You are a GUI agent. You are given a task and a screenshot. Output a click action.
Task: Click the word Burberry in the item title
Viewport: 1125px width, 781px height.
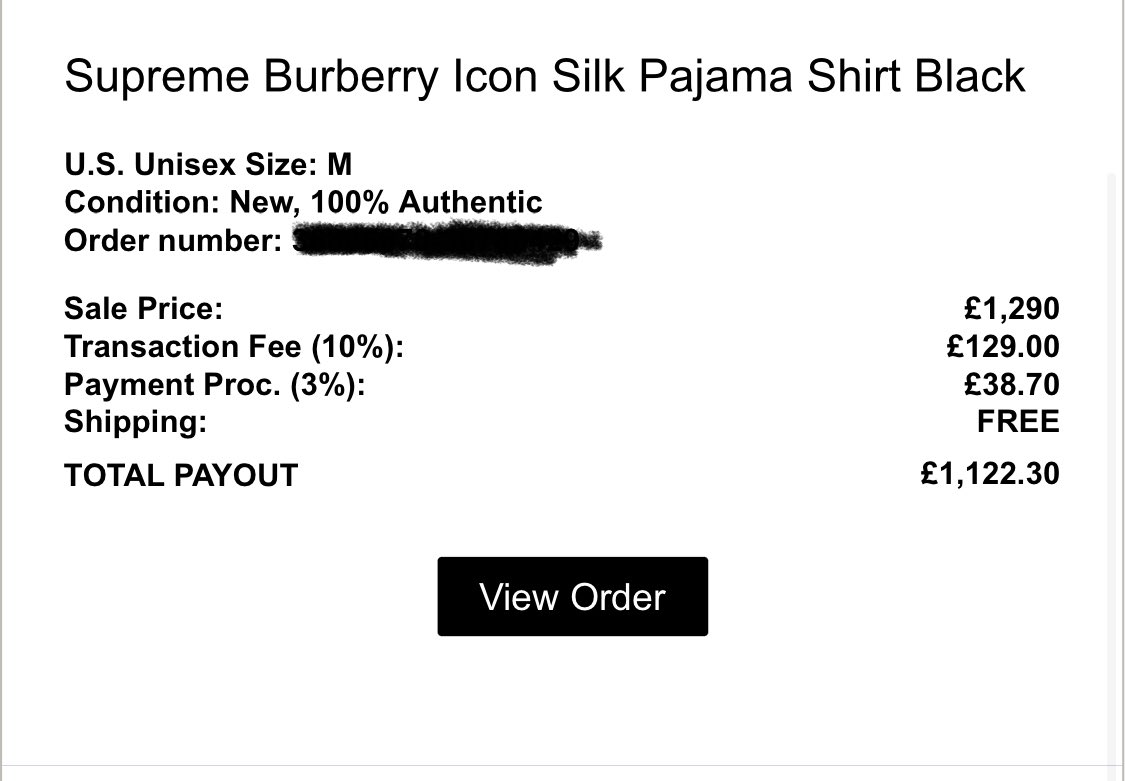tap(350, 77)
